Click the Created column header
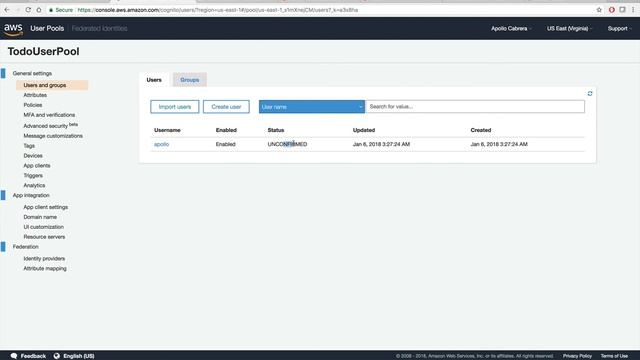 [481, 130]
